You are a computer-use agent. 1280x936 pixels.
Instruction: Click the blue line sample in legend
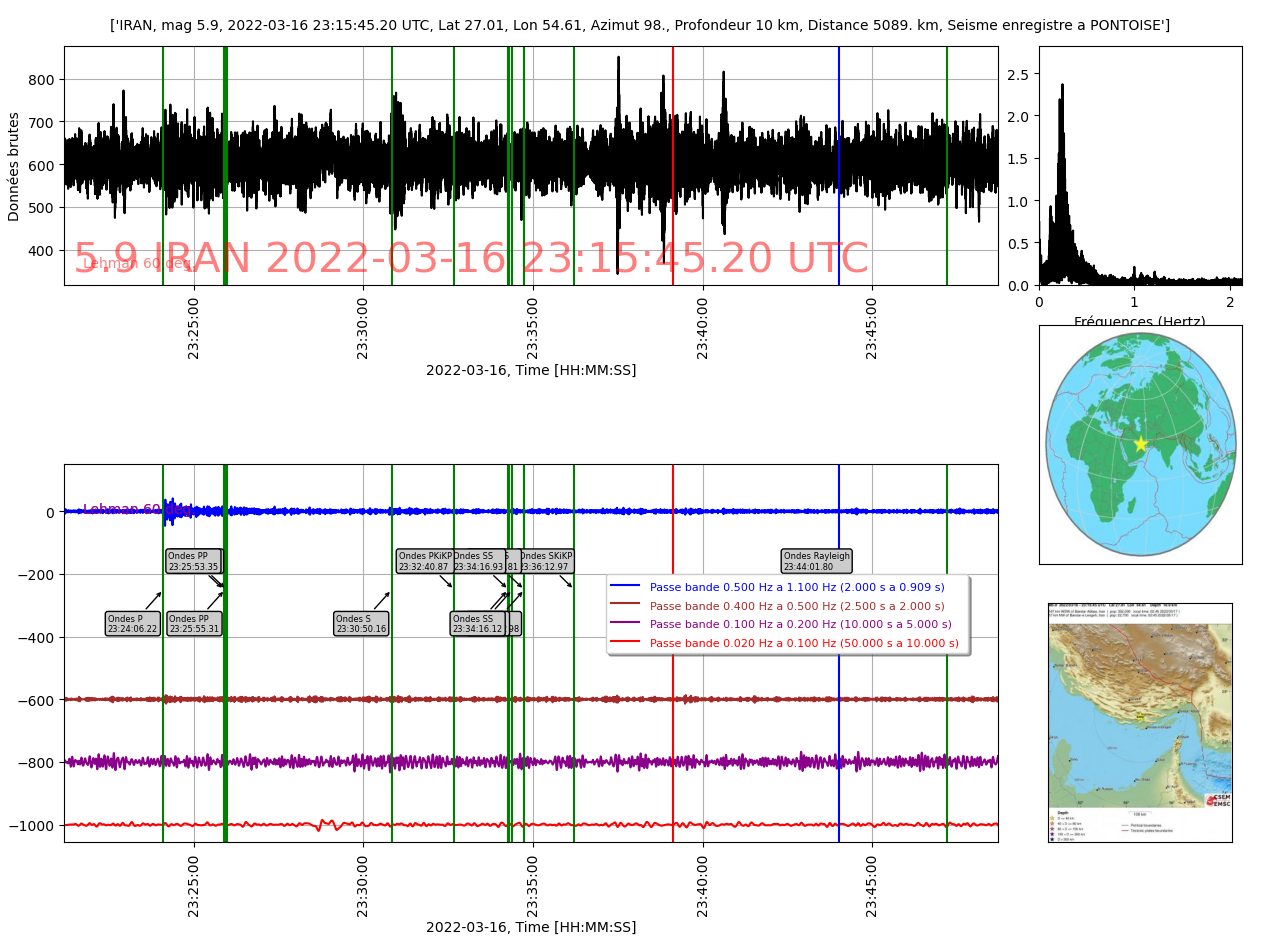click(625, 588)
